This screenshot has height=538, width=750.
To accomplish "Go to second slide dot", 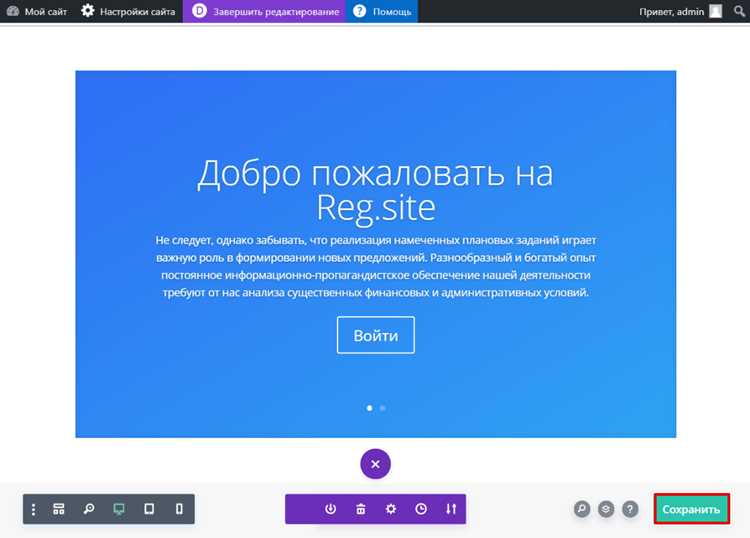I will pos(383,408).
